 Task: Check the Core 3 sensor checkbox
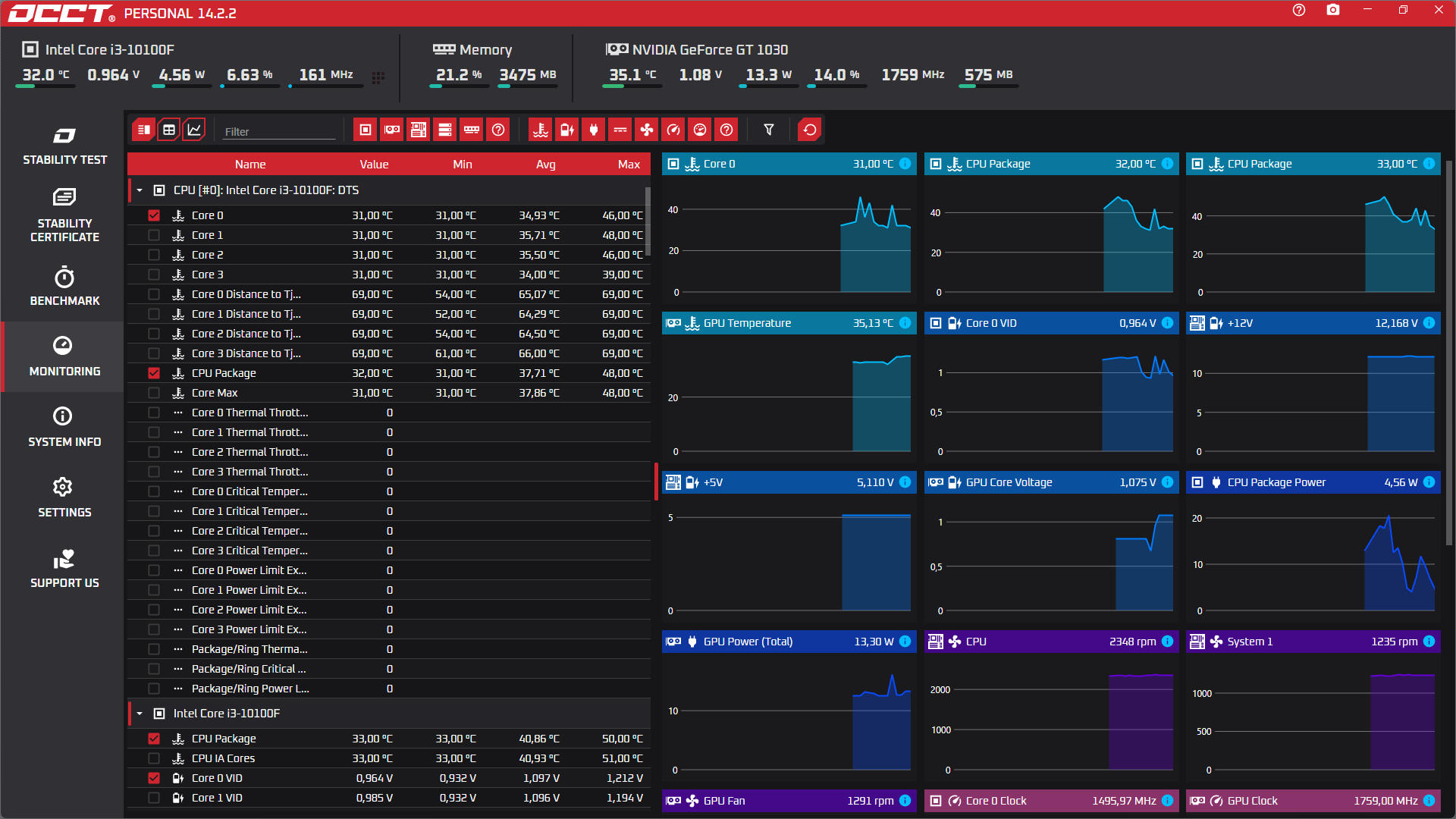pos(154,275)
